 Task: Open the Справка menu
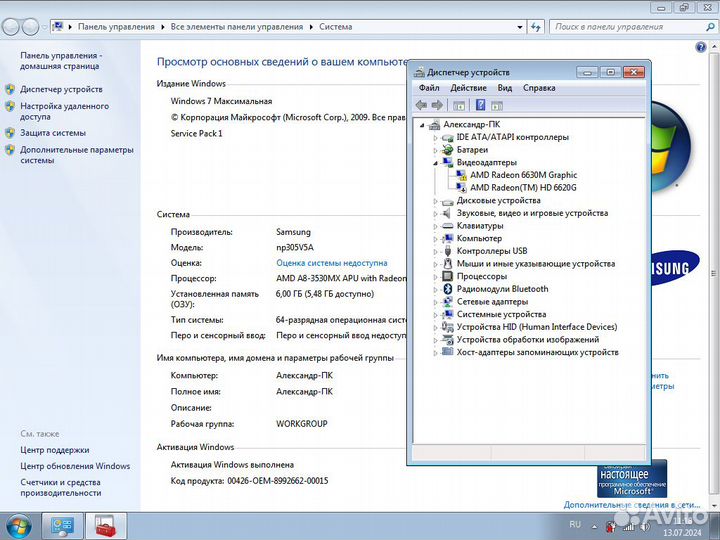click(x=539, y=88)
